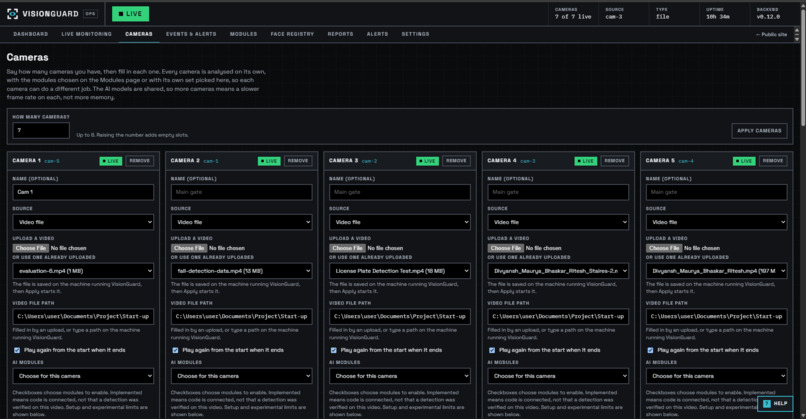This screenshot has width=806, height=419.
Task: Click Camera 1 video file path field
Action: click(x=83, y=316)
